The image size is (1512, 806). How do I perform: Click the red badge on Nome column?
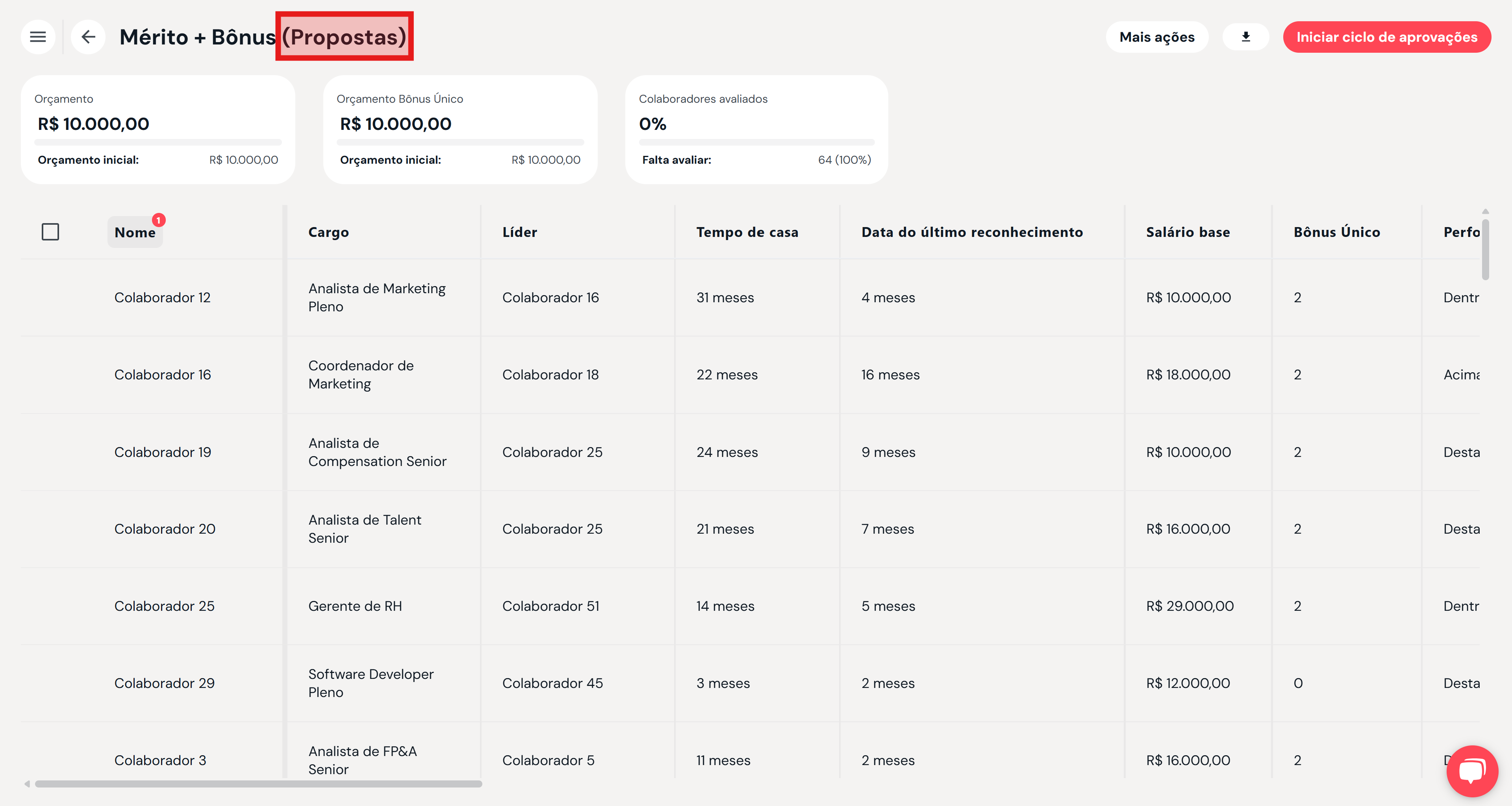coord(158,220)
